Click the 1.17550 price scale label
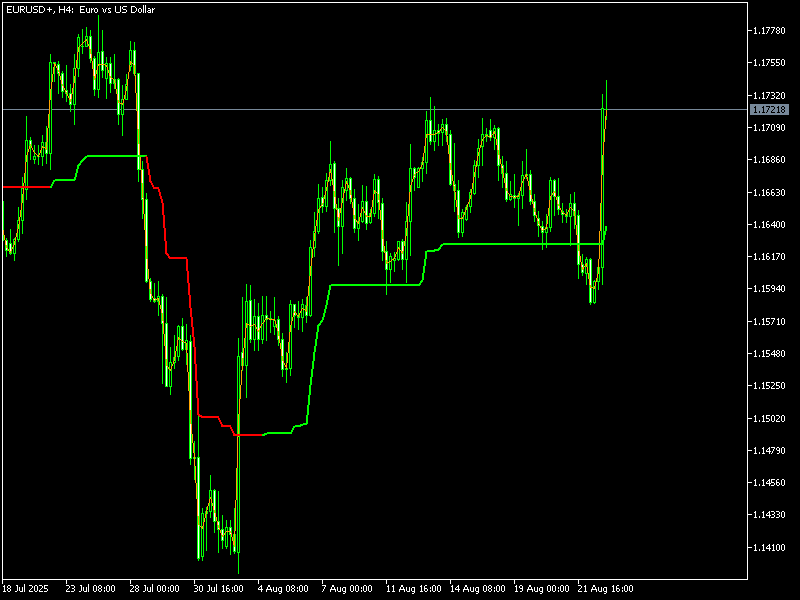This screenshot has width=800, height=600. (769, 63)
